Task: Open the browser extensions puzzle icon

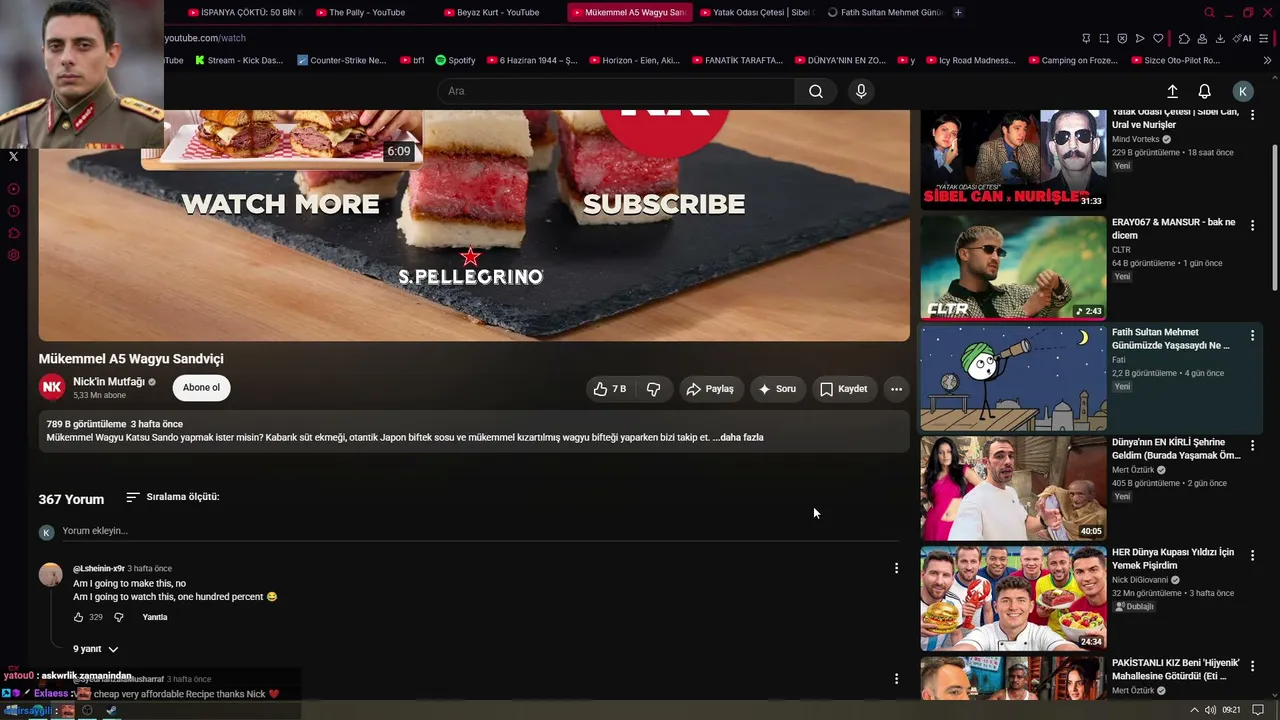Action: click(x=1184, y=38)
